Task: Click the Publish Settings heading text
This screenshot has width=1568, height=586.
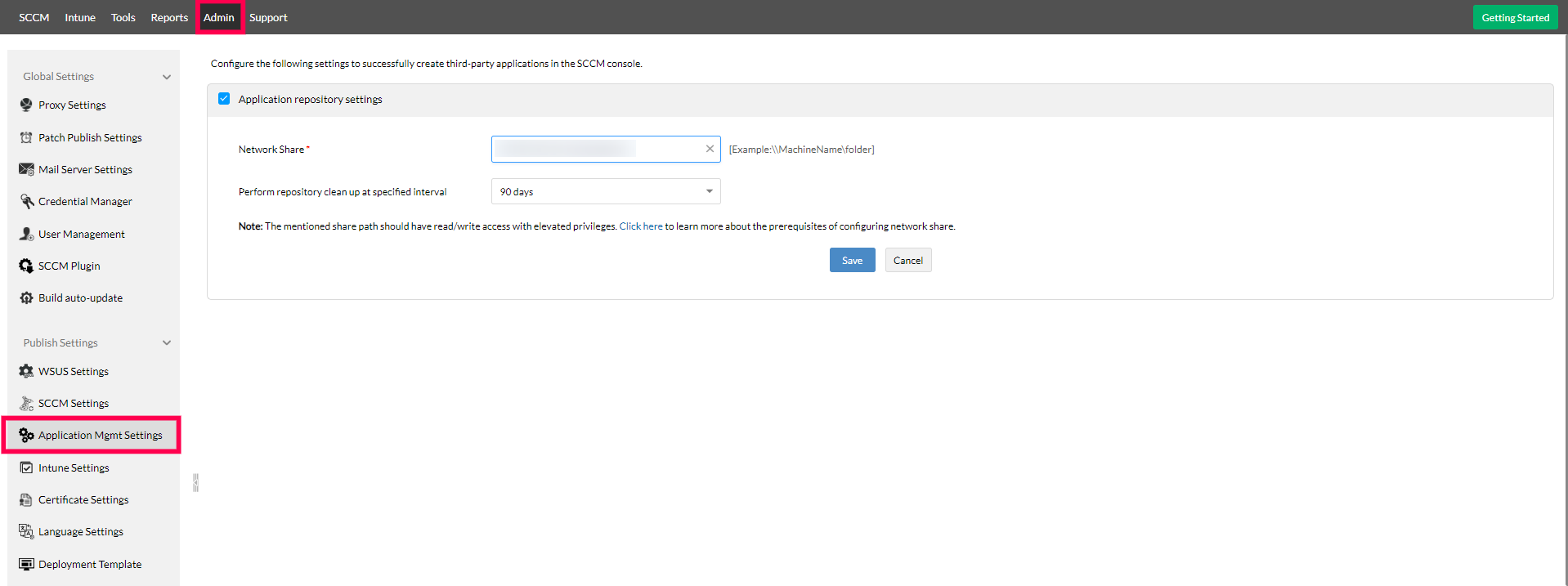Action: pyautogui.click(x=60, y=342)
